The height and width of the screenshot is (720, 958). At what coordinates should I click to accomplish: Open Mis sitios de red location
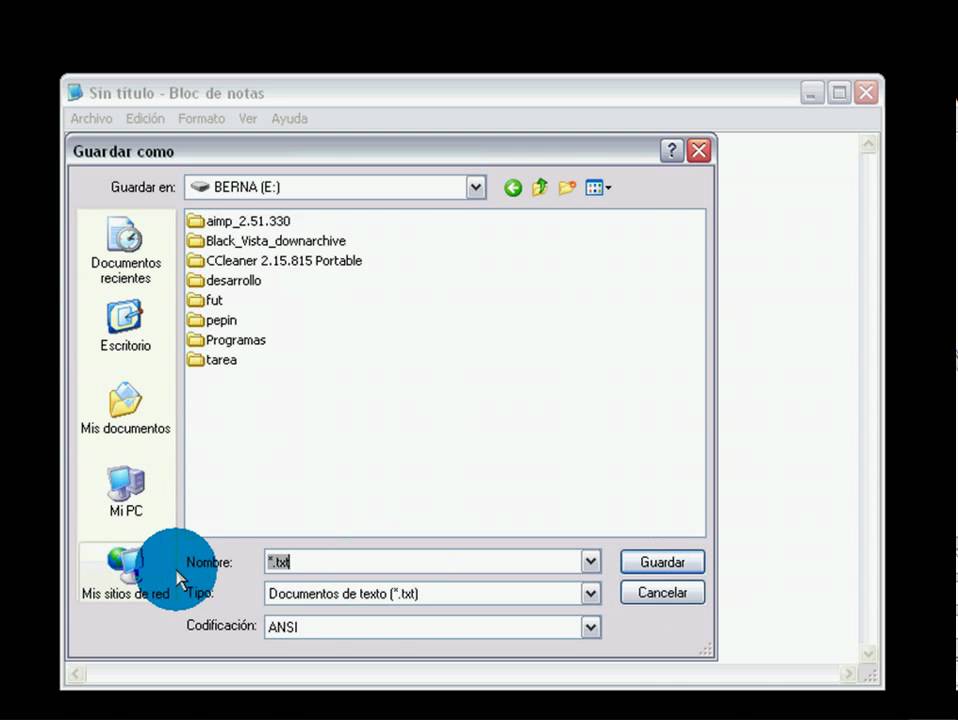[x=126, y=573]
